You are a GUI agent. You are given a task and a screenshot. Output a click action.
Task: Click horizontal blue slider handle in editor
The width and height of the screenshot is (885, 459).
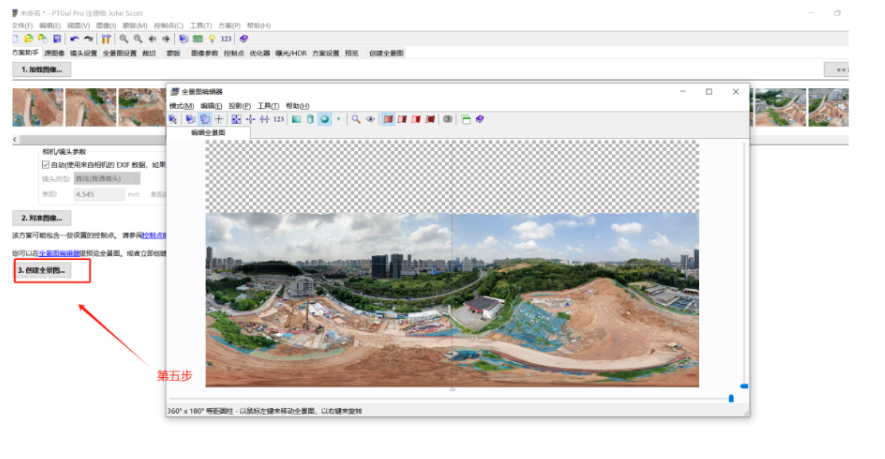click(731, 398)
